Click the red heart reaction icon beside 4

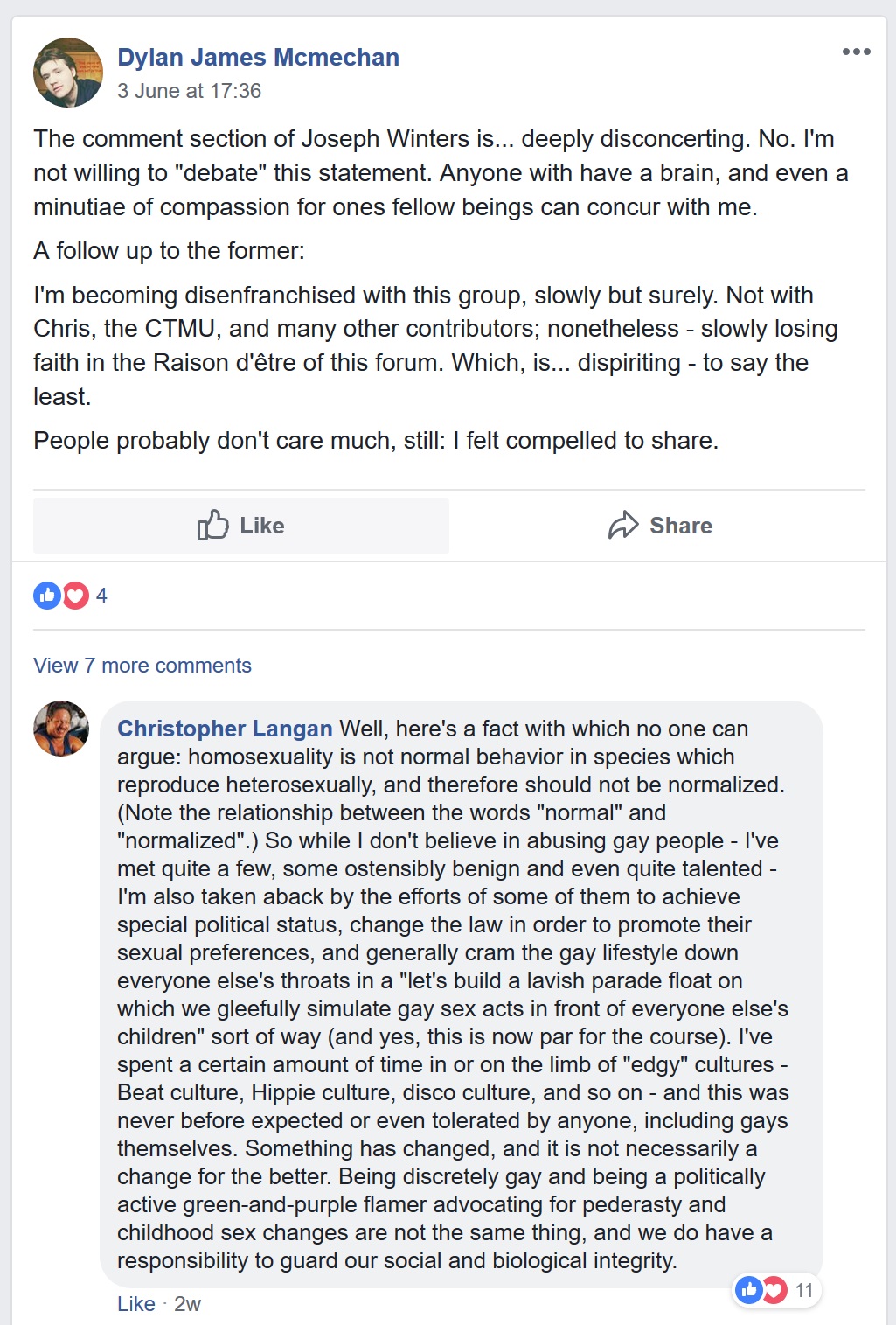(x=76, y=596)
